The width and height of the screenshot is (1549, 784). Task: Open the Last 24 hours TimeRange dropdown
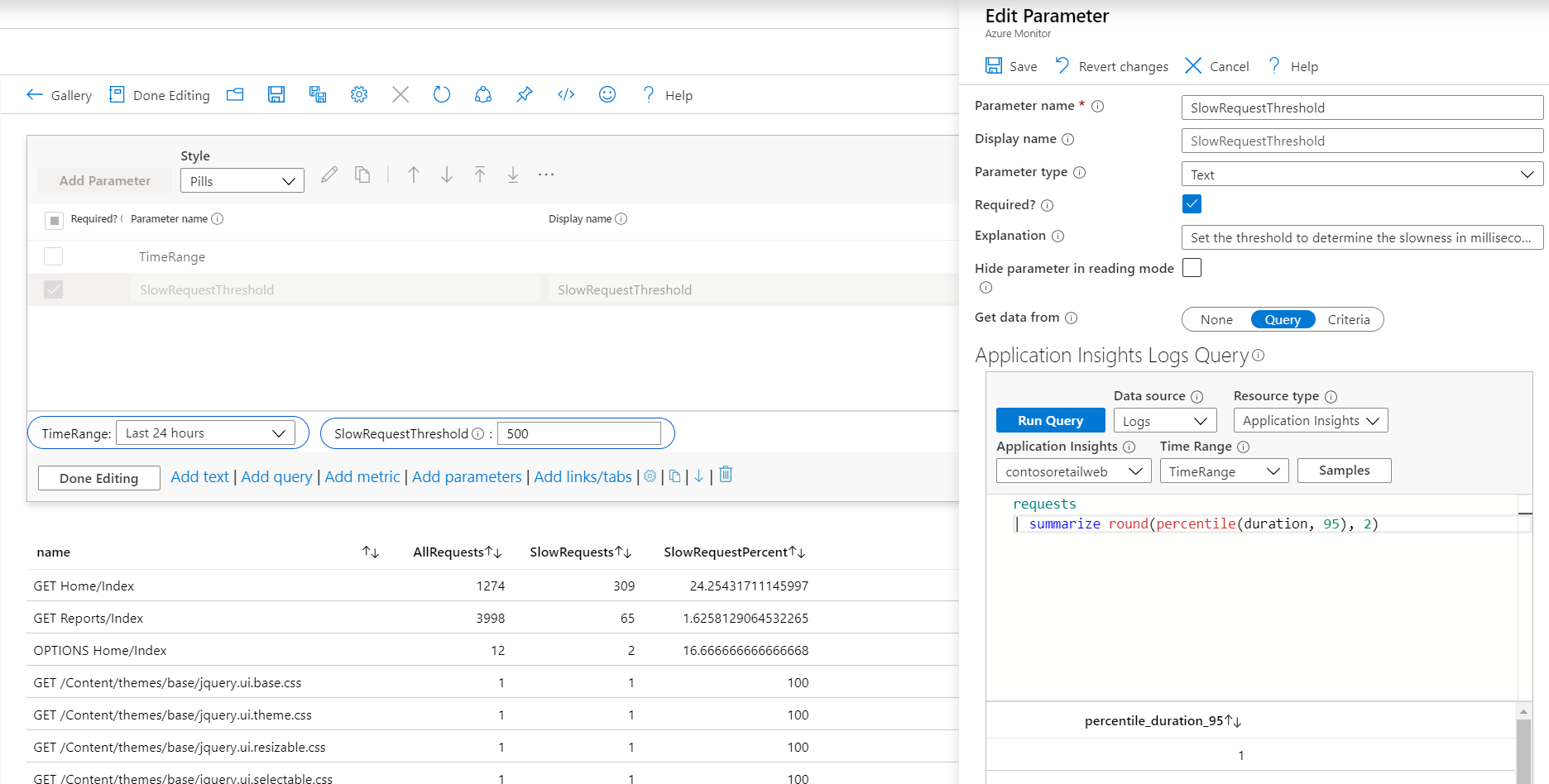205,433
